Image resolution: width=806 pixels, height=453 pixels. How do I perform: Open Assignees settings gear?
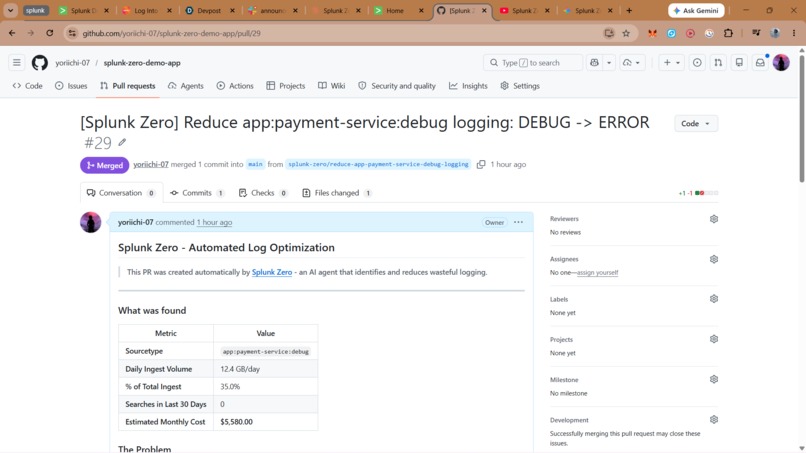pos(713,259)
